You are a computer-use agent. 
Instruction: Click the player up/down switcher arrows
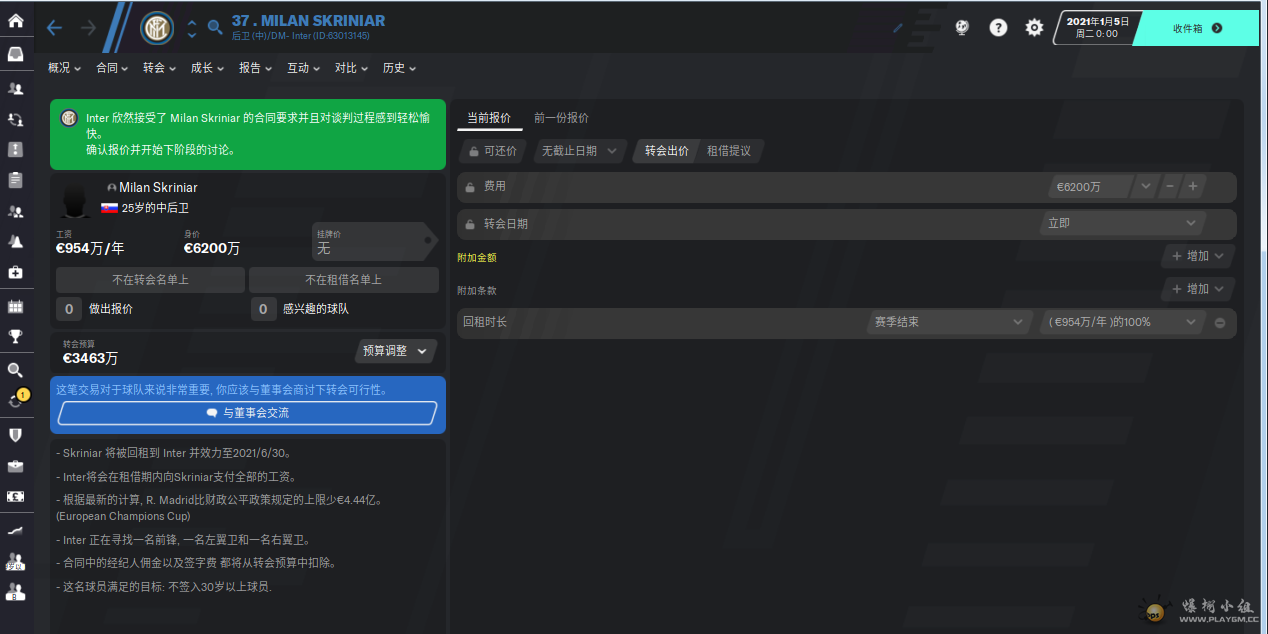(x=192, y=28)
